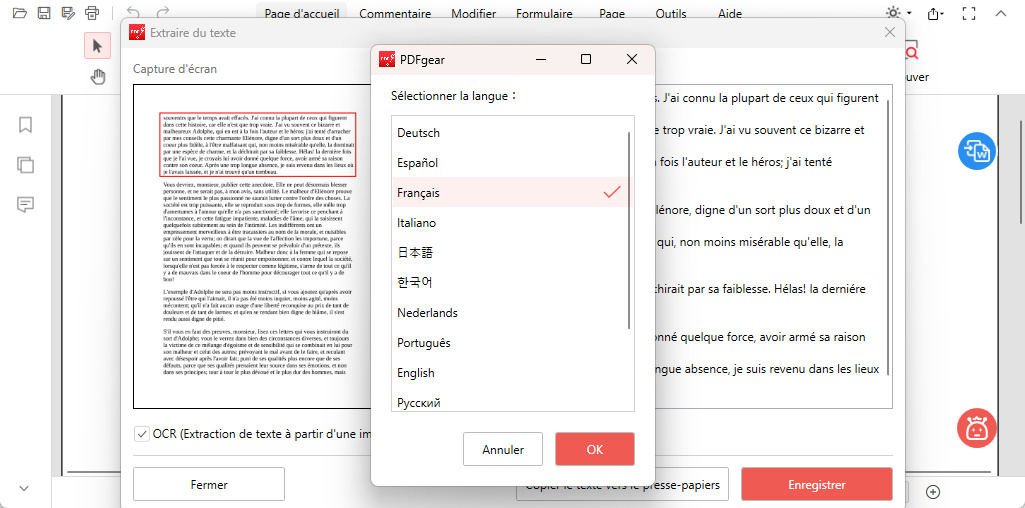Open the Modifier tab

coord(473,14)
